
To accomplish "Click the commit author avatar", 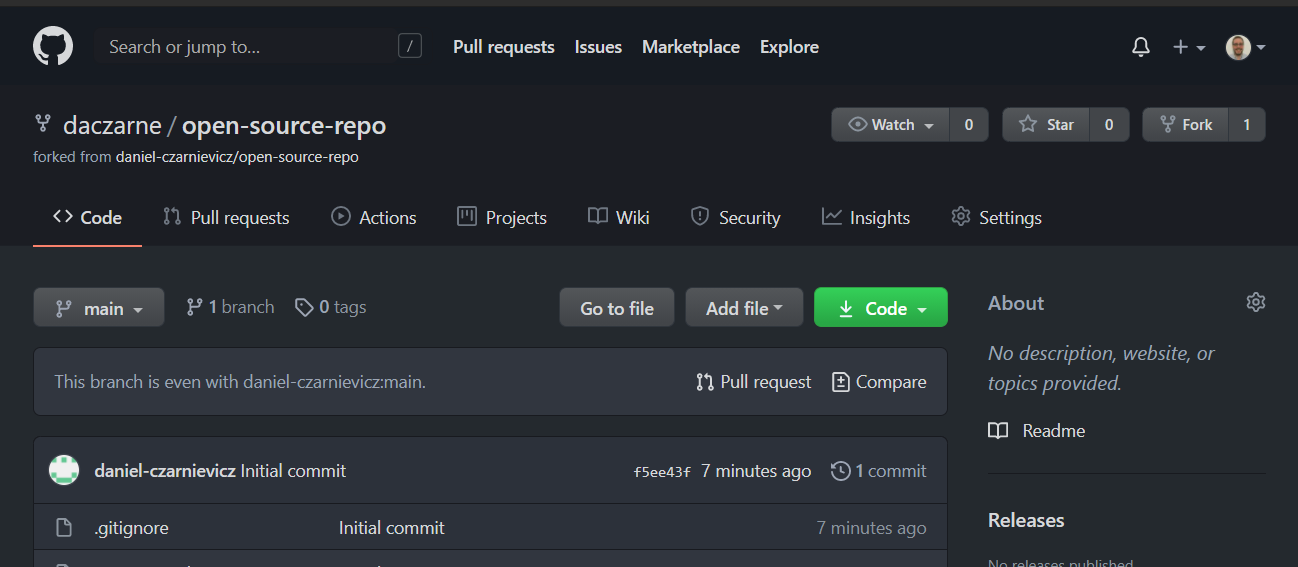I will click(x=64, y=471).
